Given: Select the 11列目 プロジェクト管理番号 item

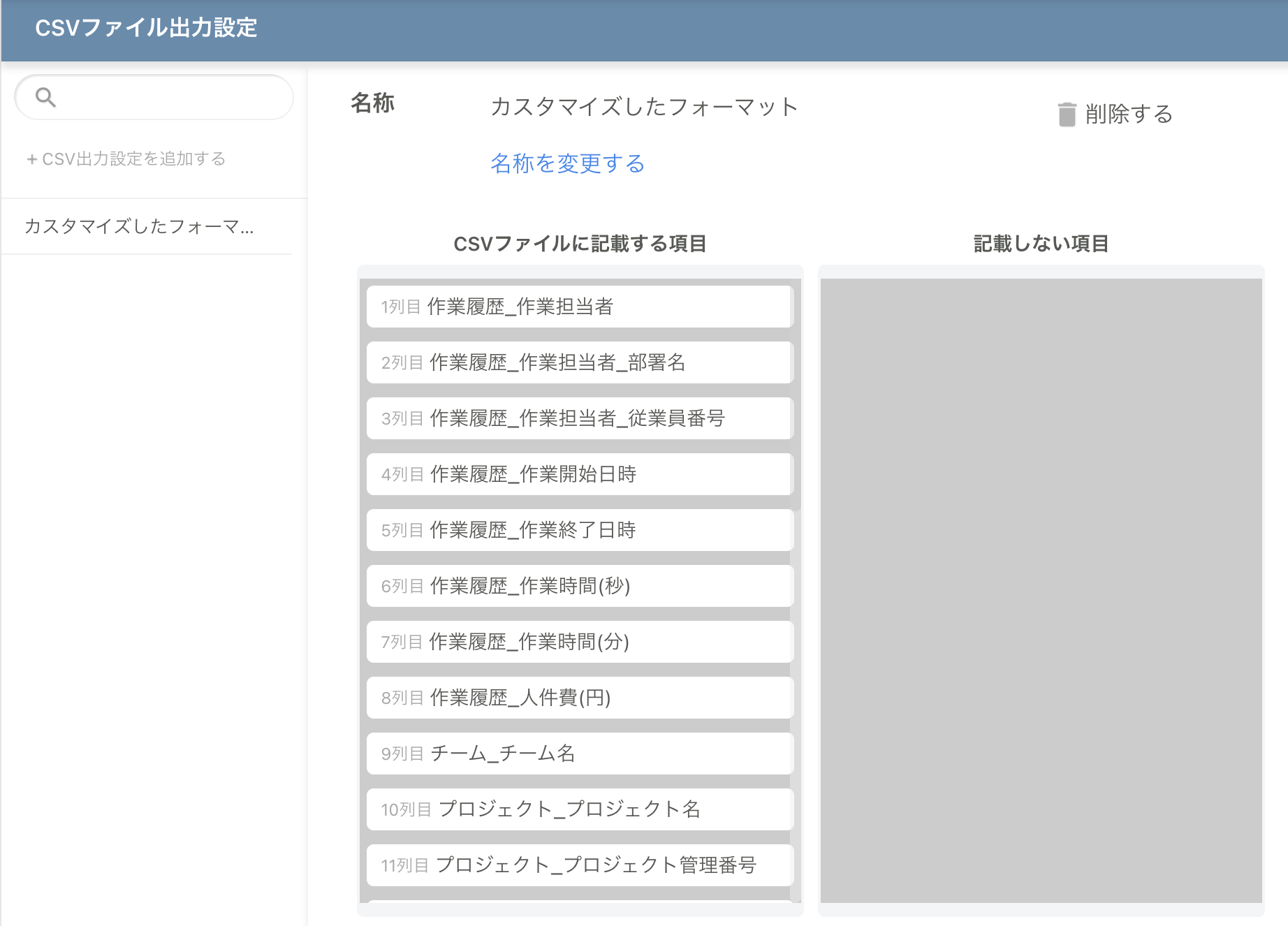Looking at the screenshot, I should [x=579, y=865].
